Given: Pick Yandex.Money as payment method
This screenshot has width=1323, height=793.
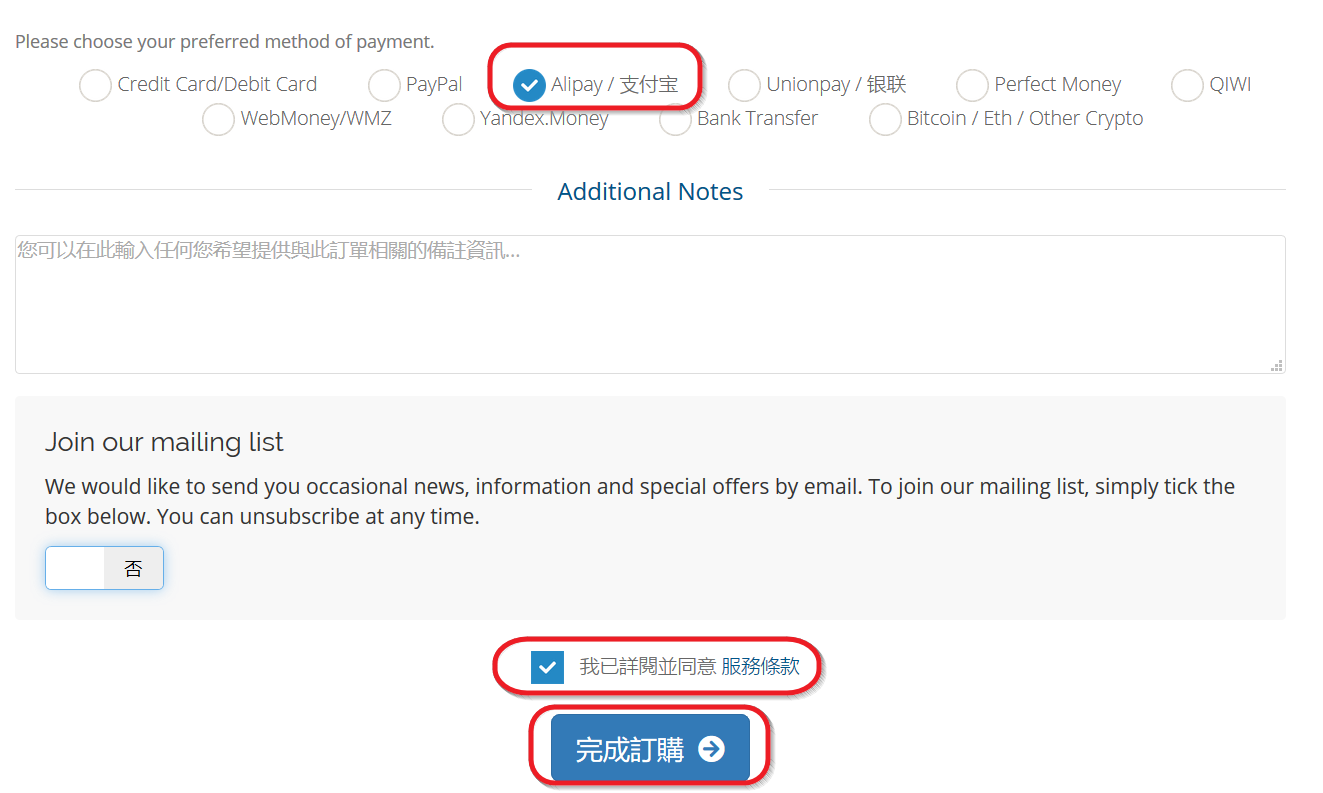Looking at the screenshot, I should click(458, 119).
